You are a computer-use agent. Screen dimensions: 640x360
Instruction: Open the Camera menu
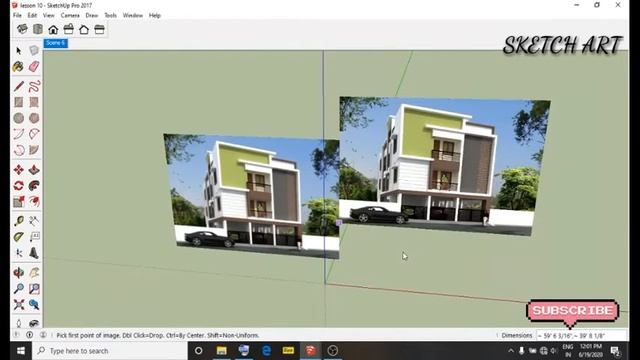[70, 15]
